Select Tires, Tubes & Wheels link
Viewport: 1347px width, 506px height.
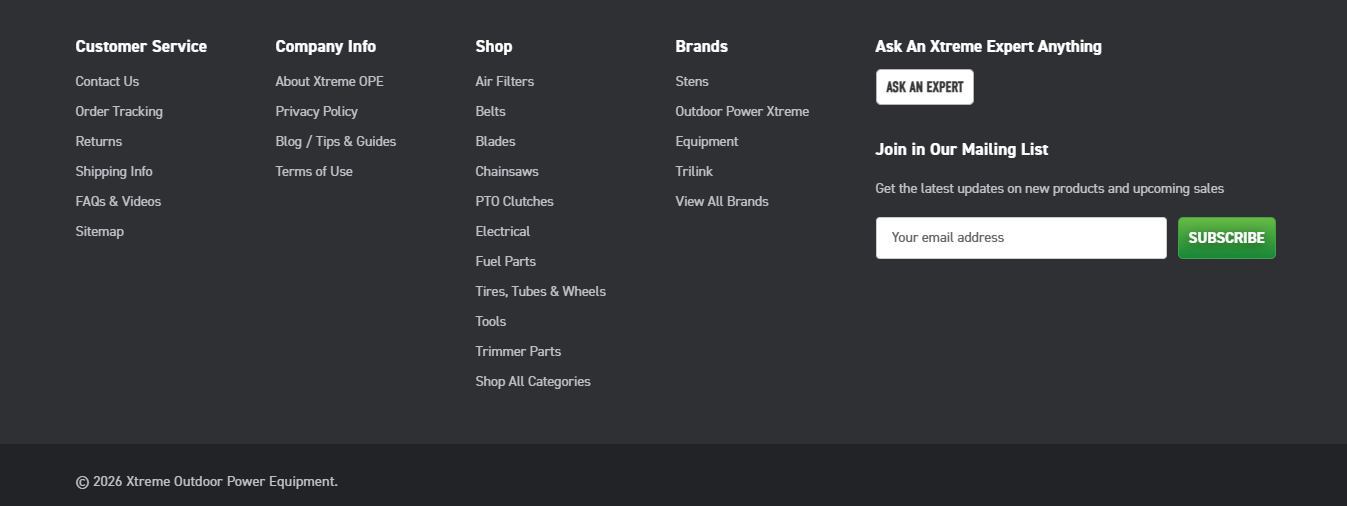point(540,292)
